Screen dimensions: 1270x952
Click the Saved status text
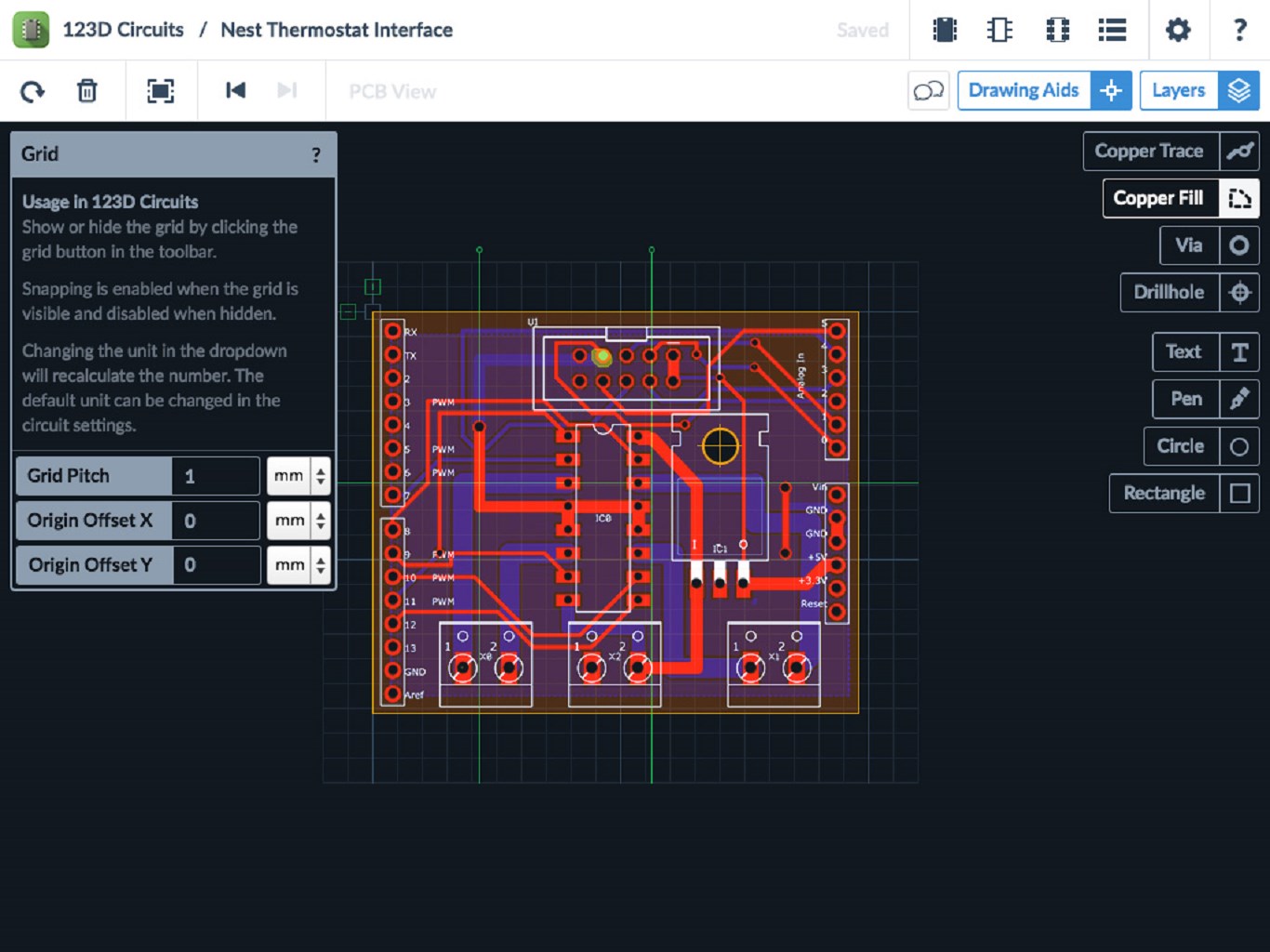(x=863, y=30)
